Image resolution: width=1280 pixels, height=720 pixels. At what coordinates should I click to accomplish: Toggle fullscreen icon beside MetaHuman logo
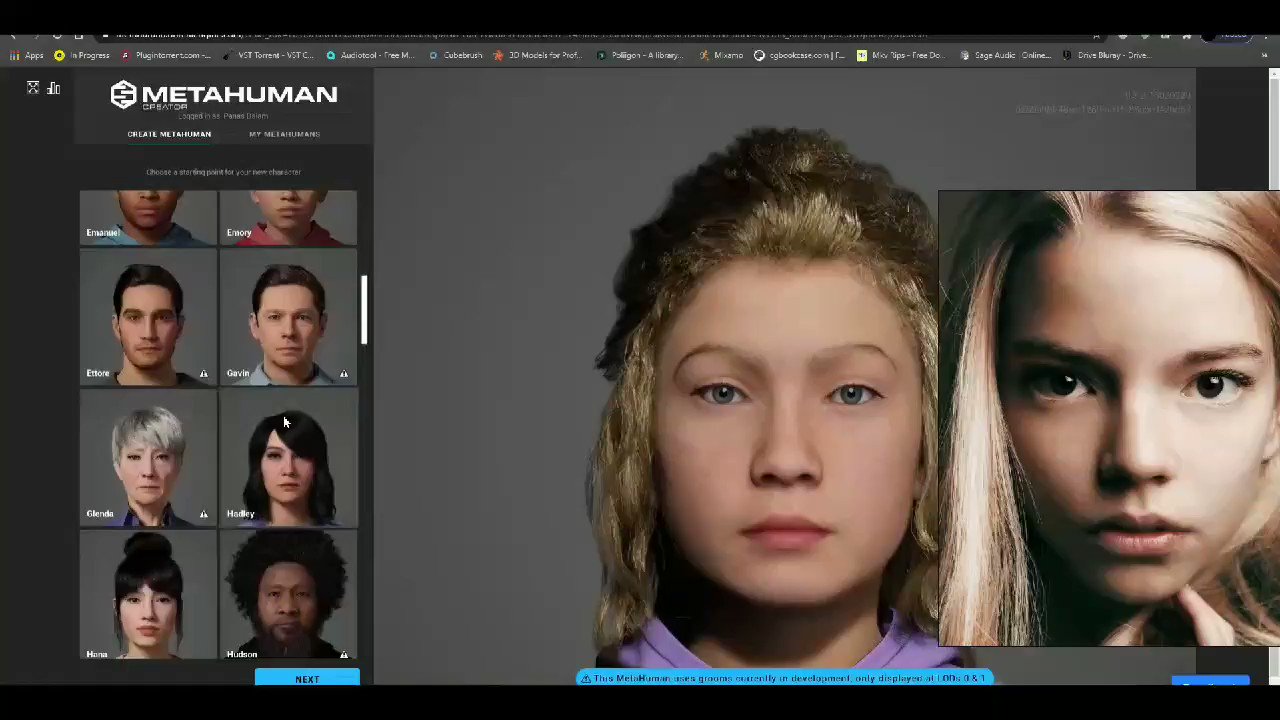(33, 88)
